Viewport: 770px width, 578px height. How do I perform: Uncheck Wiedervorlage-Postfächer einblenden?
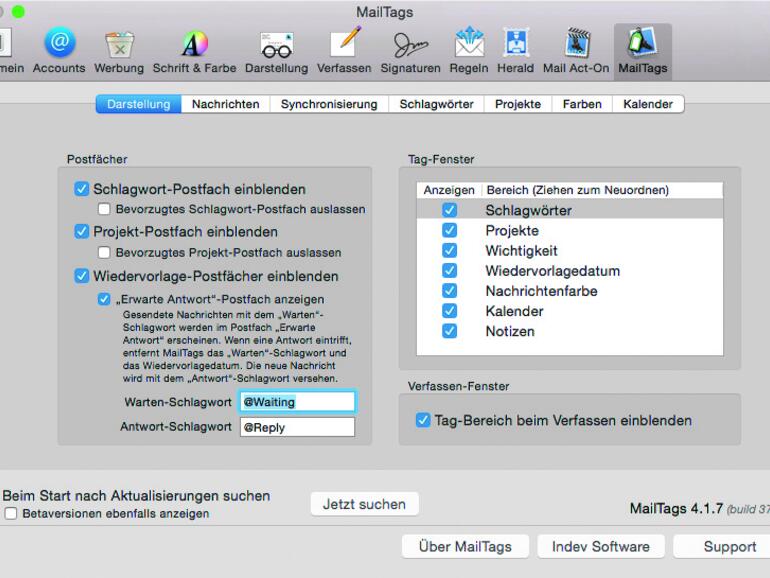(x=82, y=276)
